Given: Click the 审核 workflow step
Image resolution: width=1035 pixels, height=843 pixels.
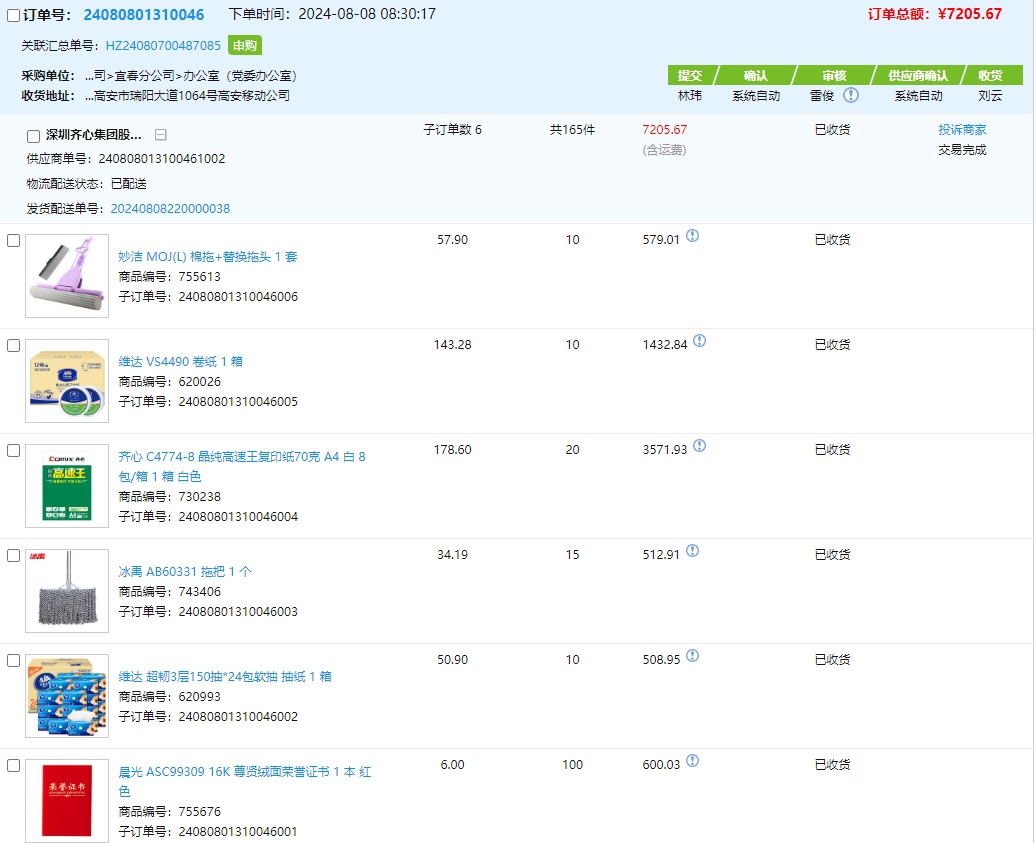Looking at the screenshot, I should 834,75.
